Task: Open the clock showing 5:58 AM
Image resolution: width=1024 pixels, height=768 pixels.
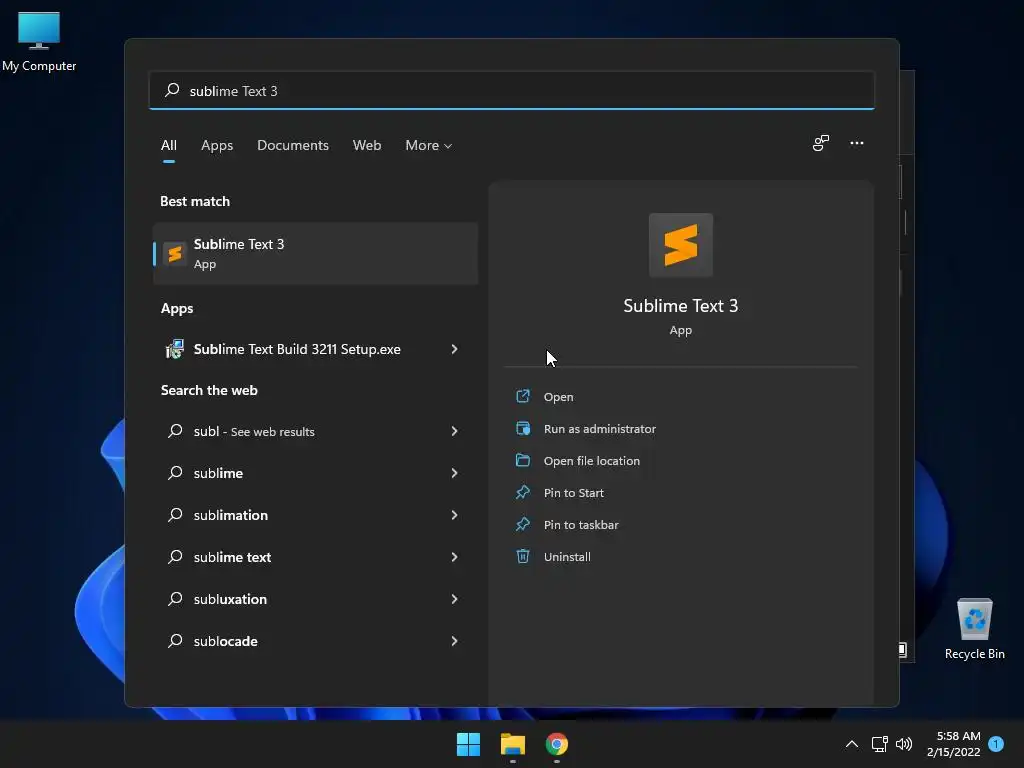Action: [953, 744]
